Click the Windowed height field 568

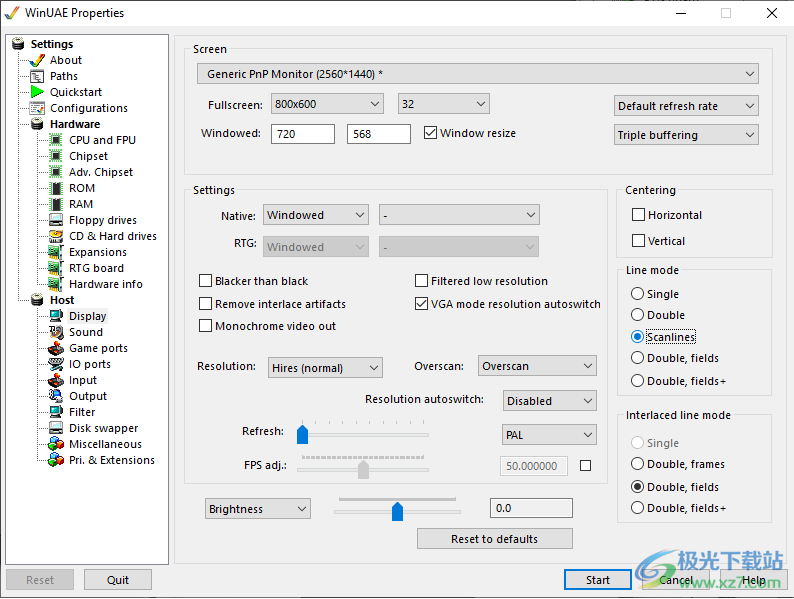[x=379, y=134]
